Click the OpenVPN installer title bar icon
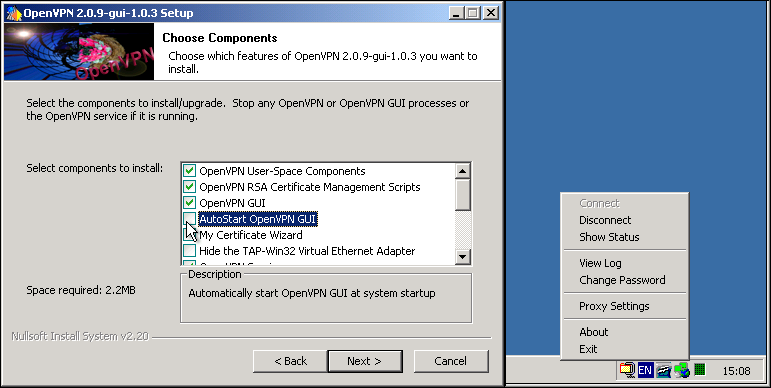This screenshot has height=388, width=771. (13, 13)
